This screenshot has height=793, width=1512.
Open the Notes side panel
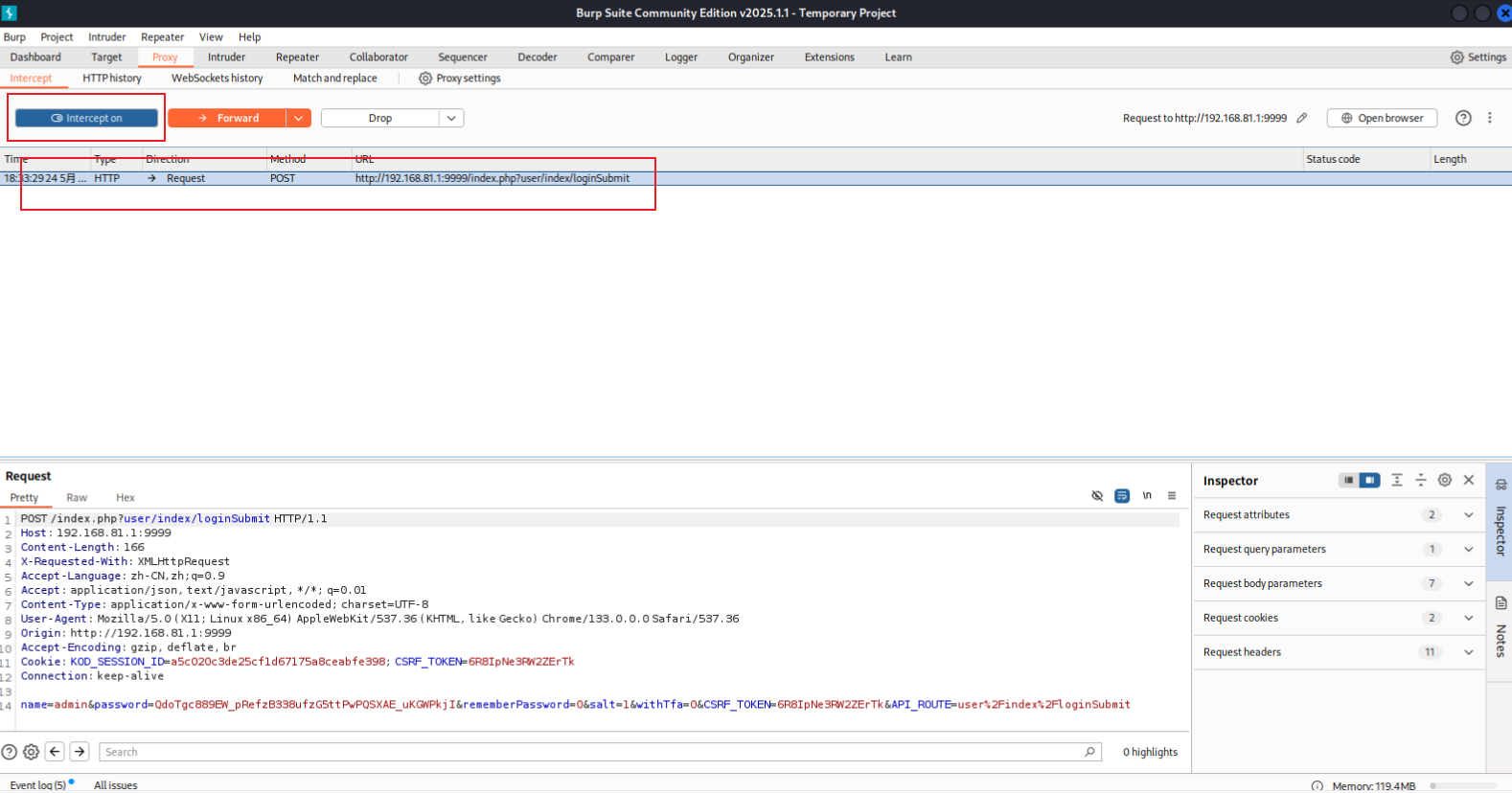pos(1501,627)
